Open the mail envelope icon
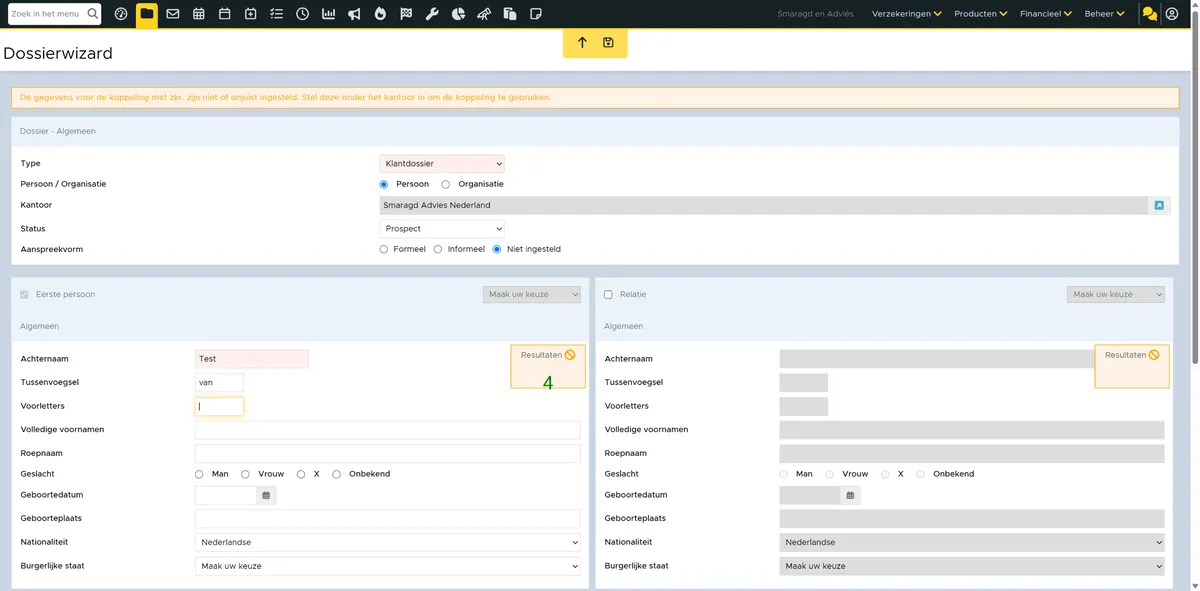 [x=173, y=14]
